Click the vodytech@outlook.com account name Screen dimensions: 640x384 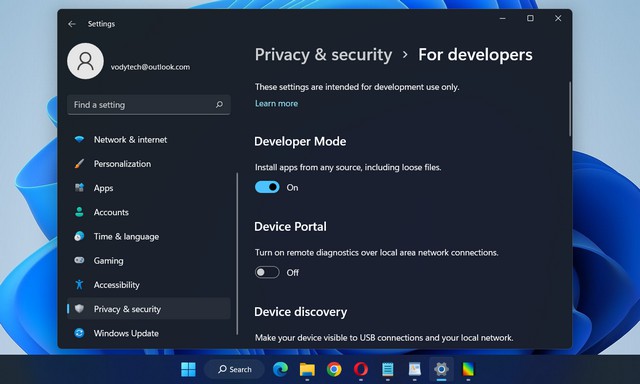(x=150, y=67)
